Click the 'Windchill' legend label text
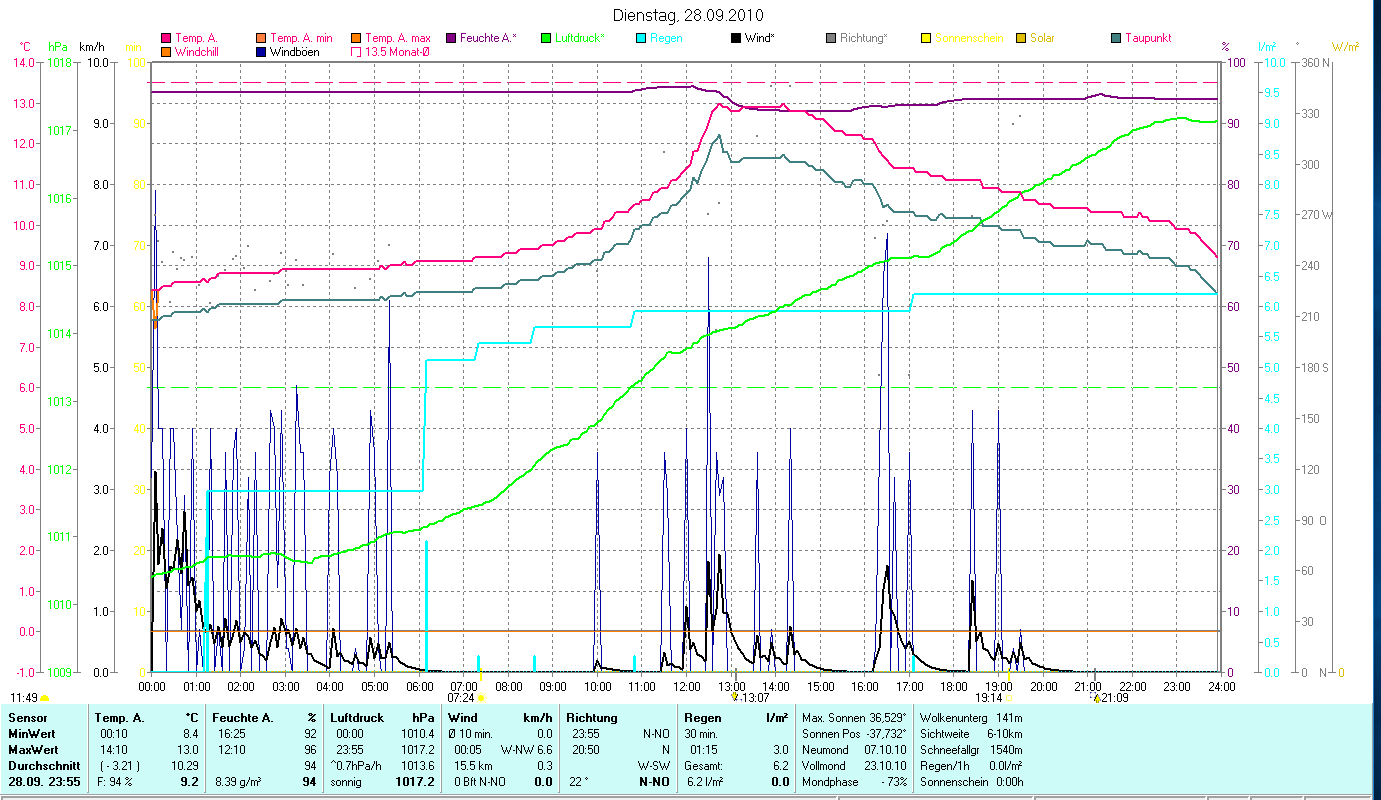This screenshot has height=800, width=1381. [199, 52]
